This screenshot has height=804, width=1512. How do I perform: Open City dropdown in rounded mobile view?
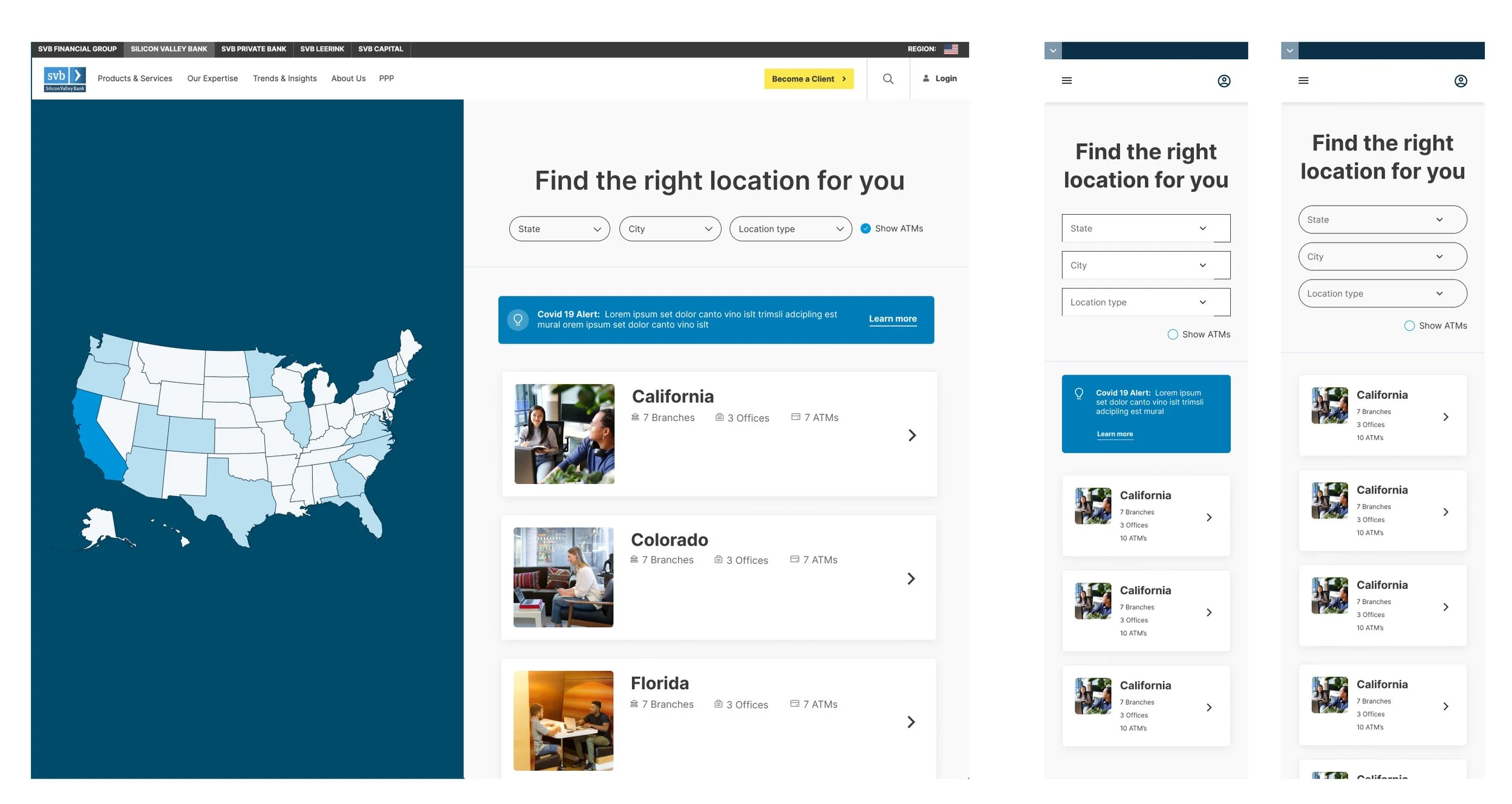[1382, 257]
